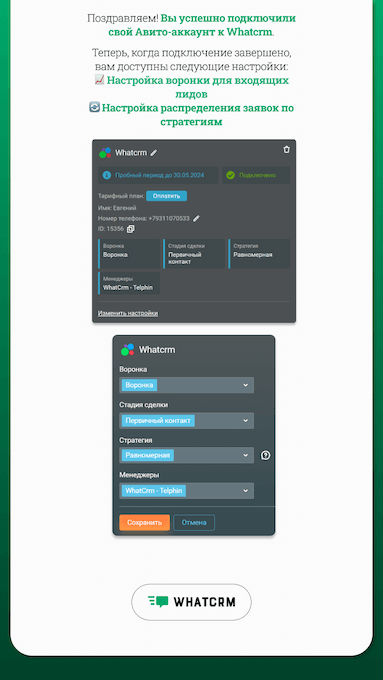Click the Отмена button
Screen dimensions: 383x680
(x=194, y=523)
